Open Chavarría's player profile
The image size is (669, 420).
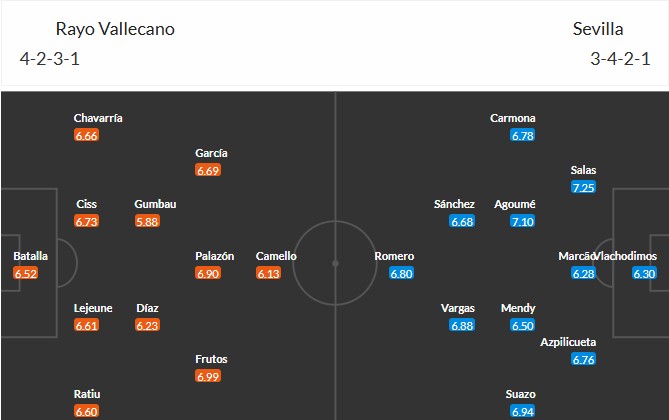tap(98, 118)
